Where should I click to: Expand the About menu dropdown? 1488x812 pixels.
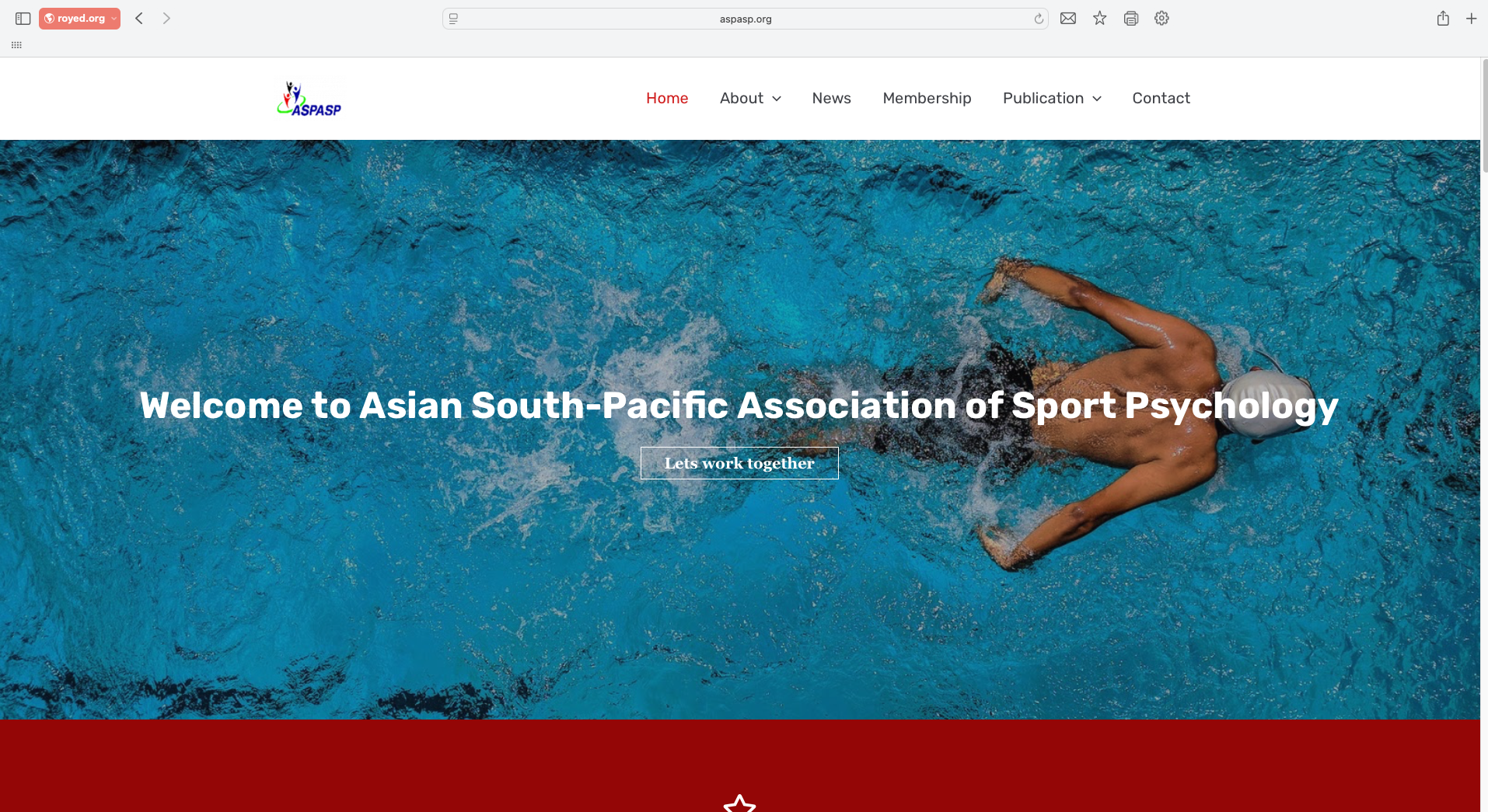click(x=750, y=98)
